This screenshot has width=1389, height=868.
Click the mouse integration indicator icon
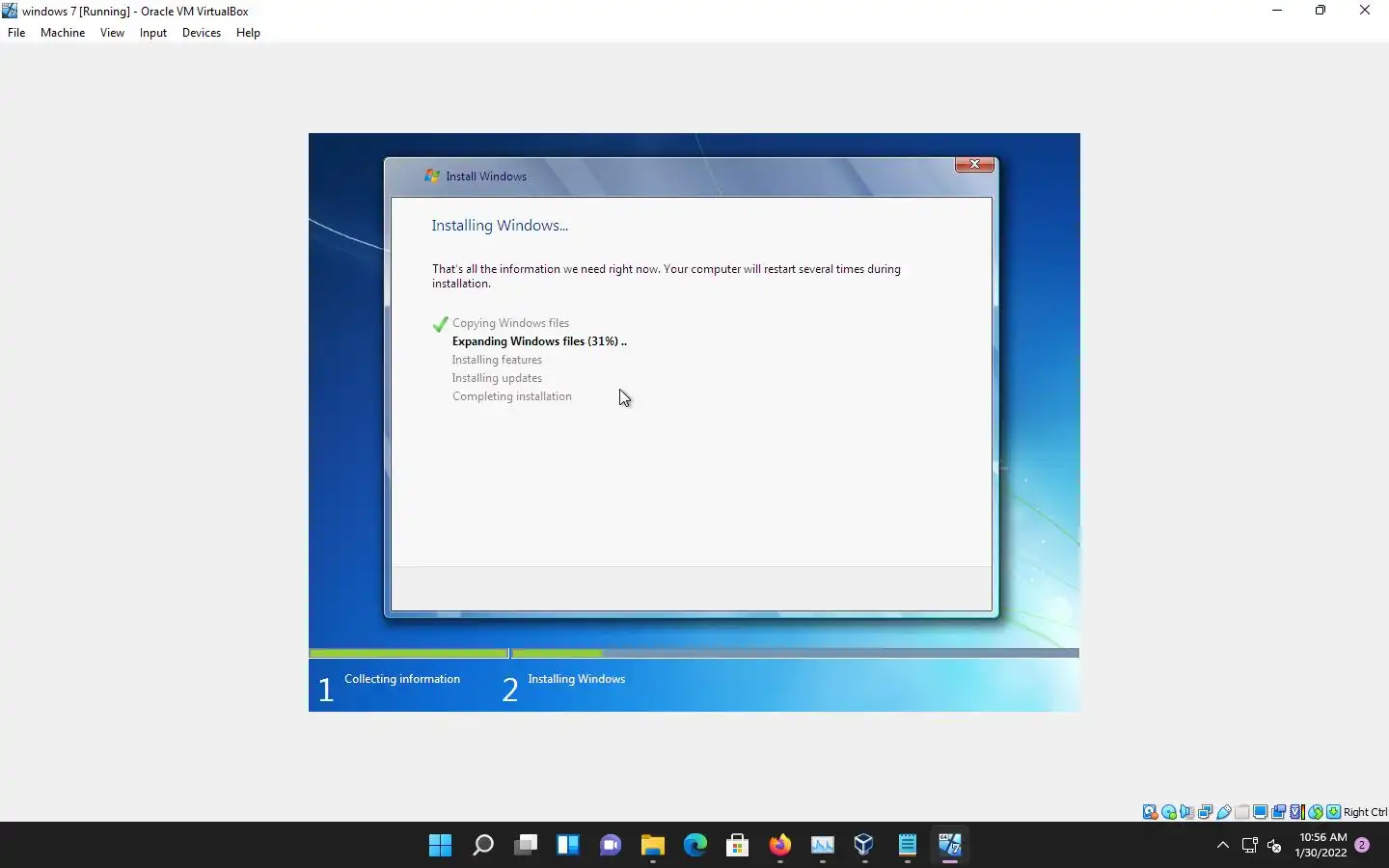[1316, 812]
